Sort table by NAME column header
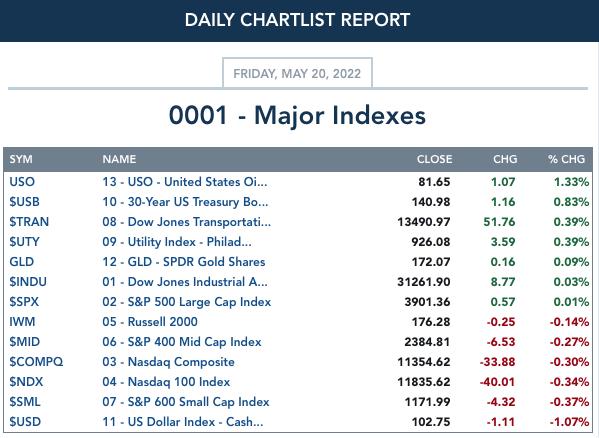 click(x=119, y=159)
